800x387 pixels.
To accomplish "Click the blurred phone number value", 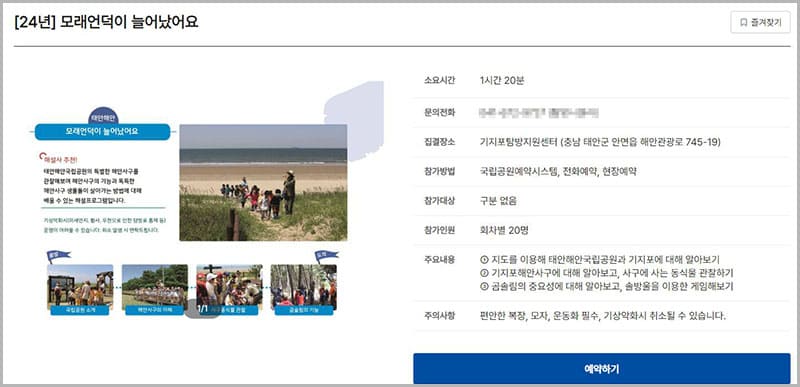I will pyautogui.click(x=539, y=113).
